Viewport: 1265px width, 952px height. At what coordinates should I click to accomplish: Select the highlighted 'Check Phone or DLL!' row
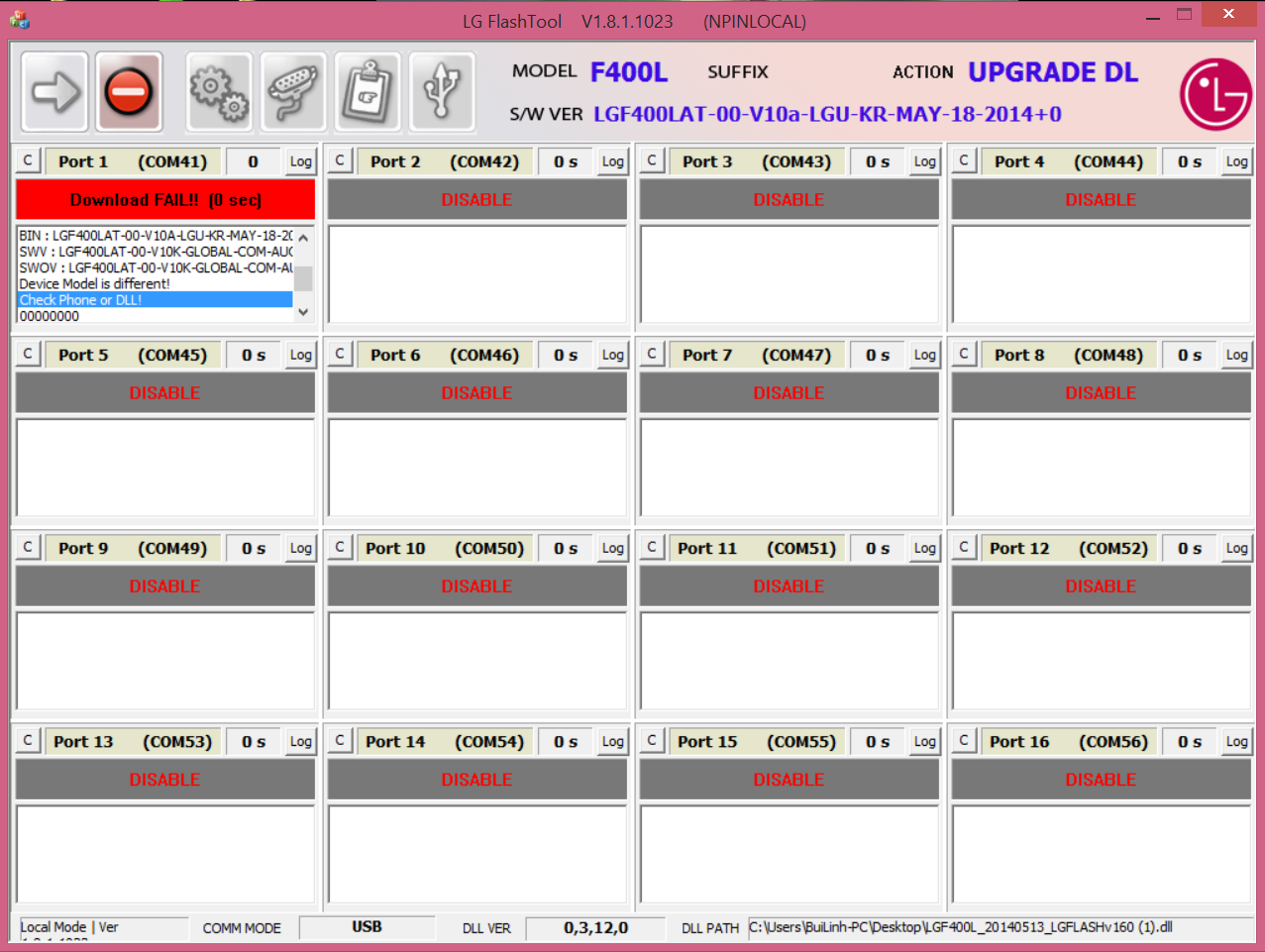(x=156, y=299)
